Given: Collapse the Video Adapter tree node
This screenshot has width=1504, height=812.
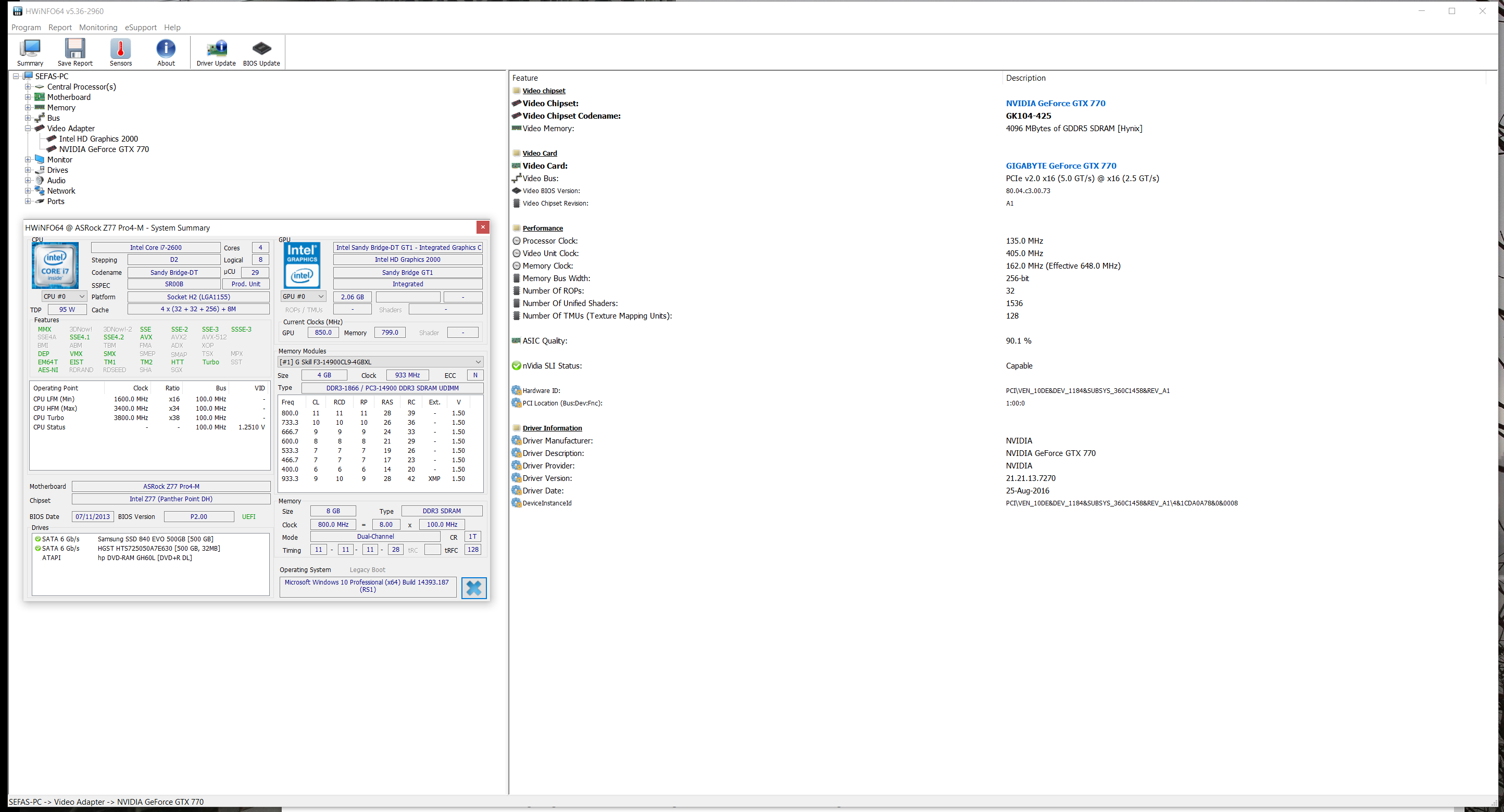Looking at the screenshot, I should 28,129.
